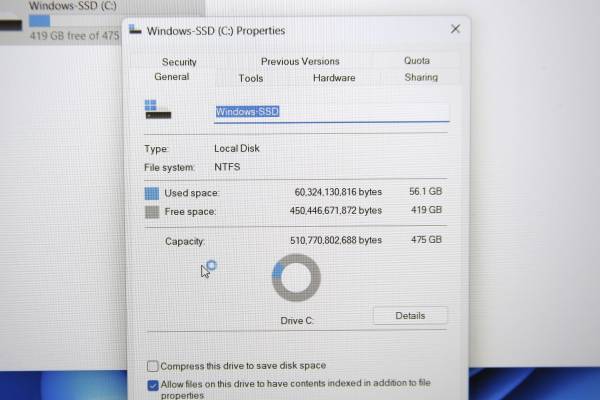
Task: Open the Sharing tab
Action: (421, 77)
